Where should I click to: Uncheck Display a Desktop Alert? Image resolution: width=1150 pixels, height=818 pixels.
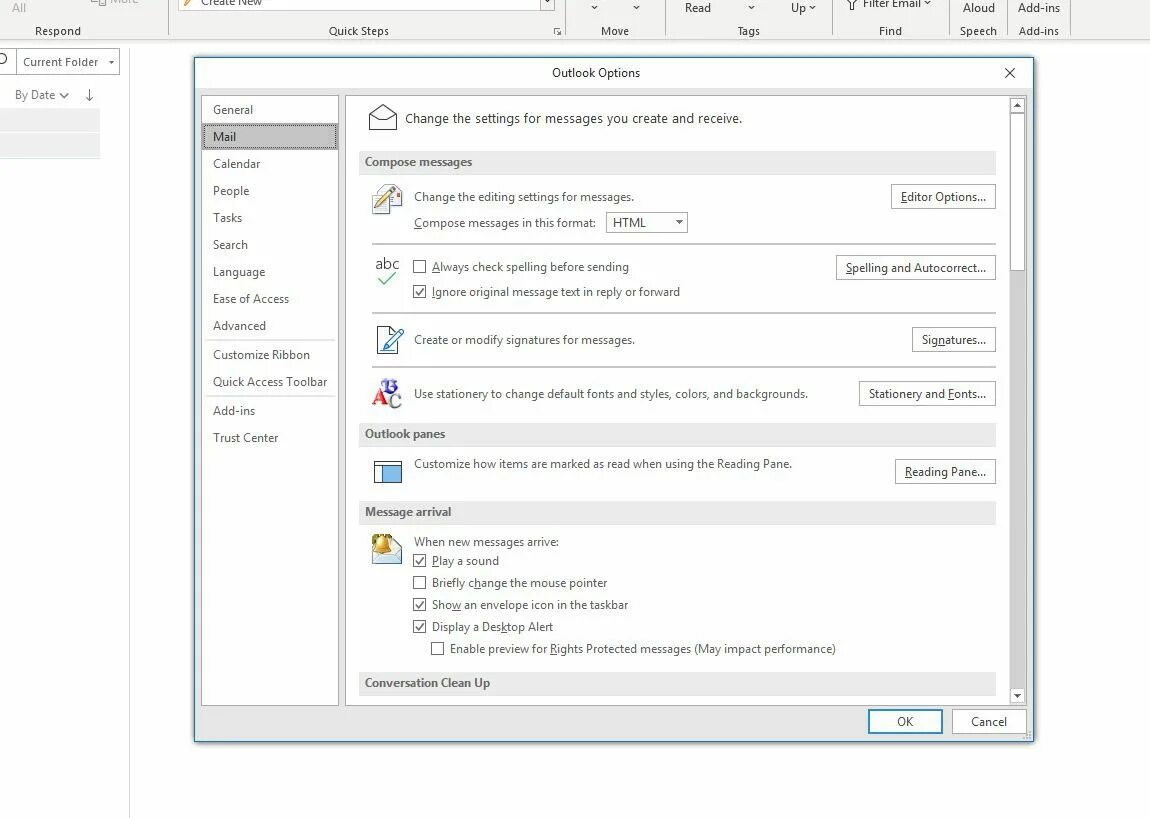[x=420, y=627]
